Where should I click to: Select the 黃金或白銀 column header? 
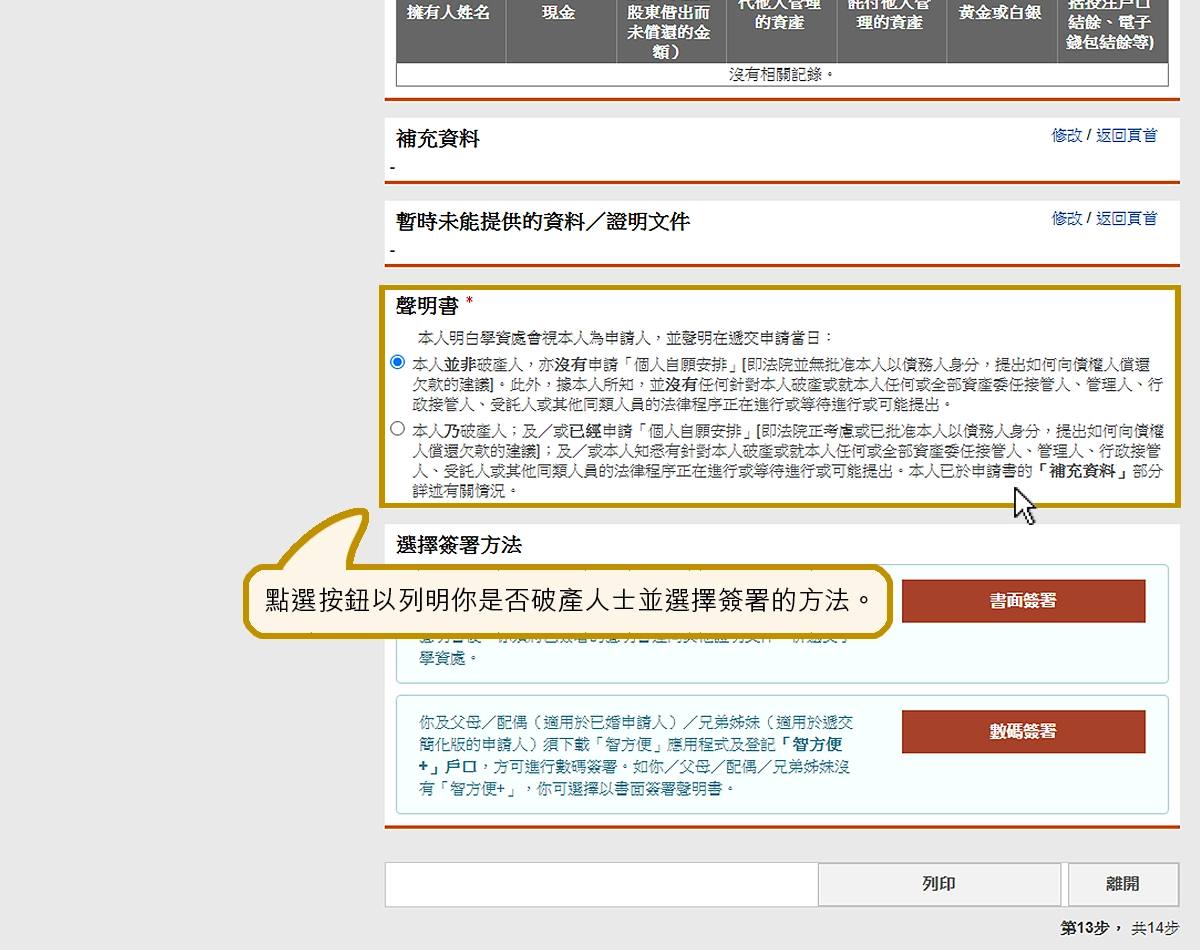tap(1001, 14)
